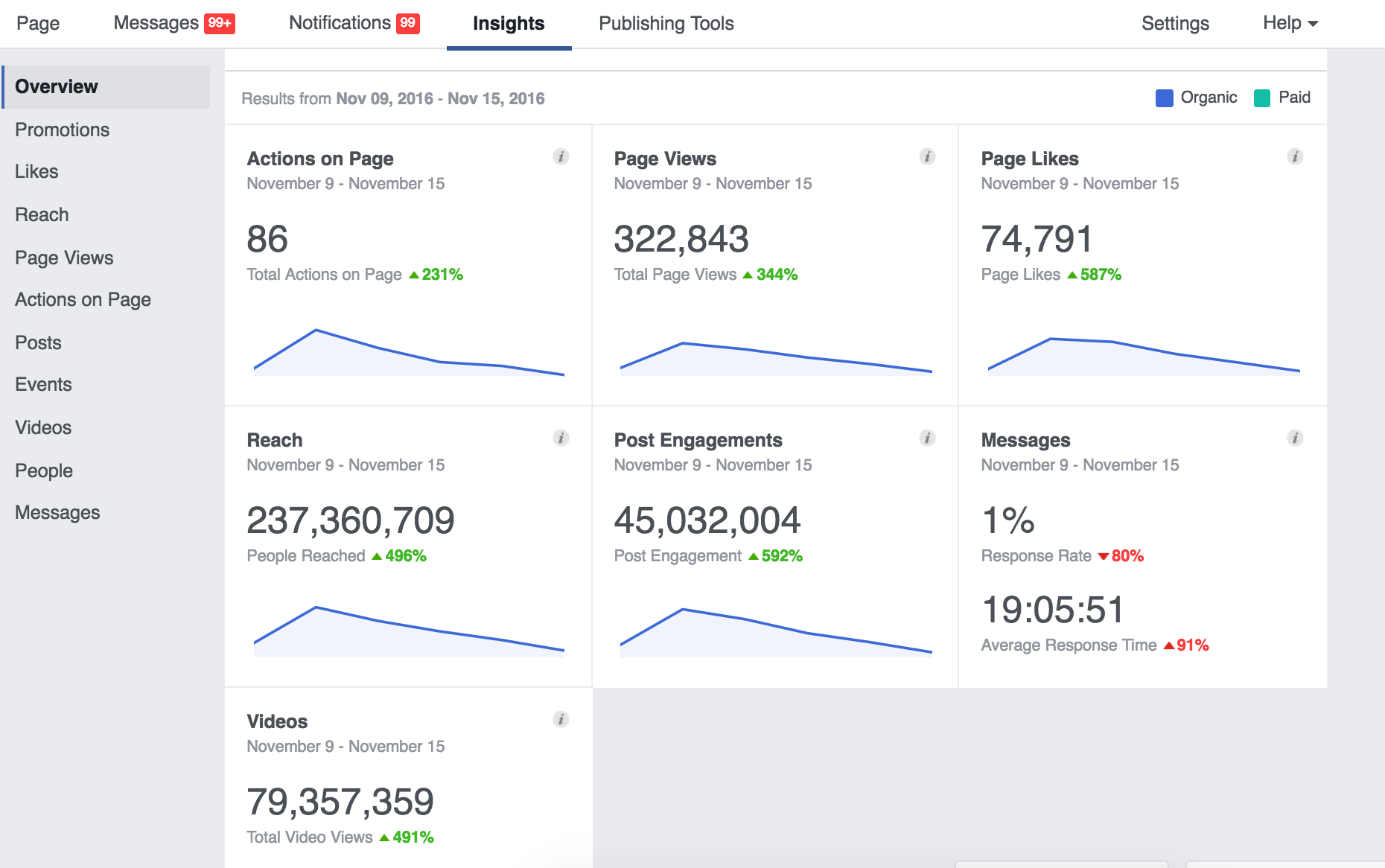The width and height of the screenshot is (1385, 868).
Task: Click the Messages card title
Action: (1025, 440)
